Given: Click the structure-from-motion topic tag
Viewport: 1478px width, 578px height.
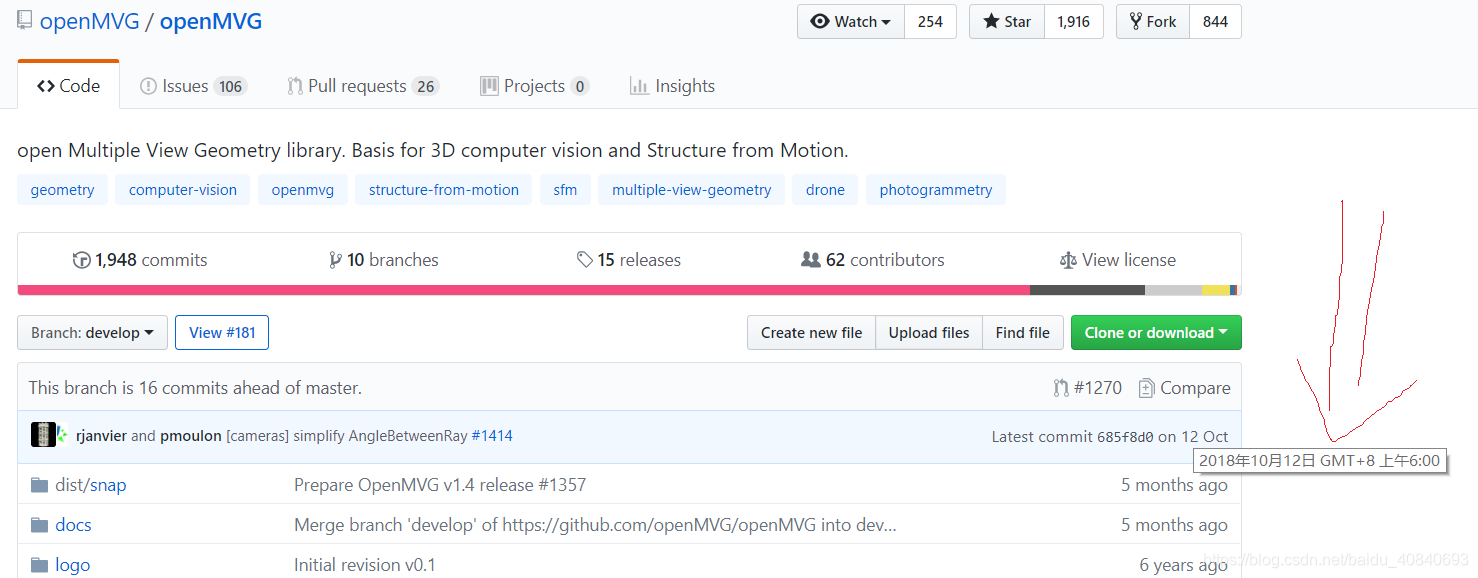Looking at the screenshot, I should [x=444, y=190].
